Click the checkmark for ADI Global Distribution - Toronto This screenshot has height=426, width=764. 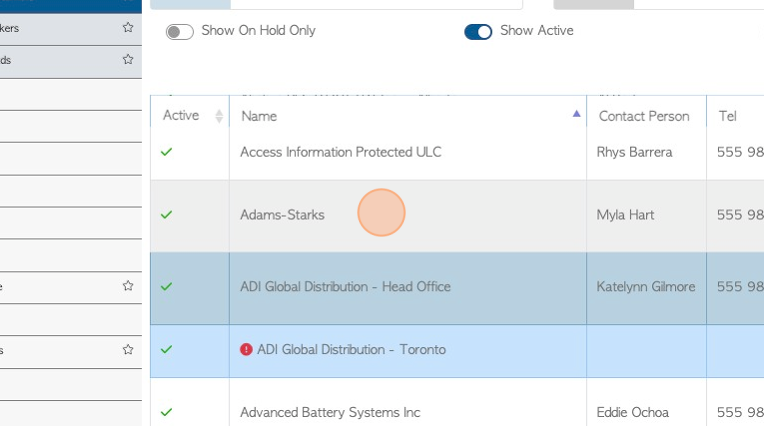[x=167, y=349]
